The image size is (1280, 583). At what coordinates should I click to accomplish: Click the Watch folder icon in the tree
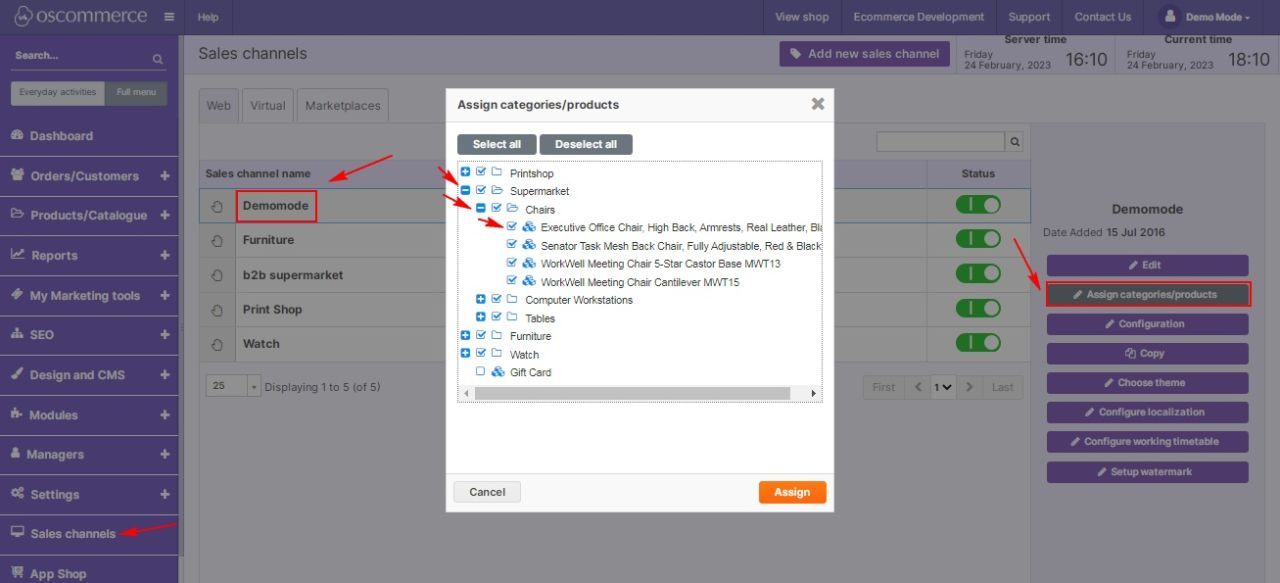pyautogui.click(x=497, y=353)
